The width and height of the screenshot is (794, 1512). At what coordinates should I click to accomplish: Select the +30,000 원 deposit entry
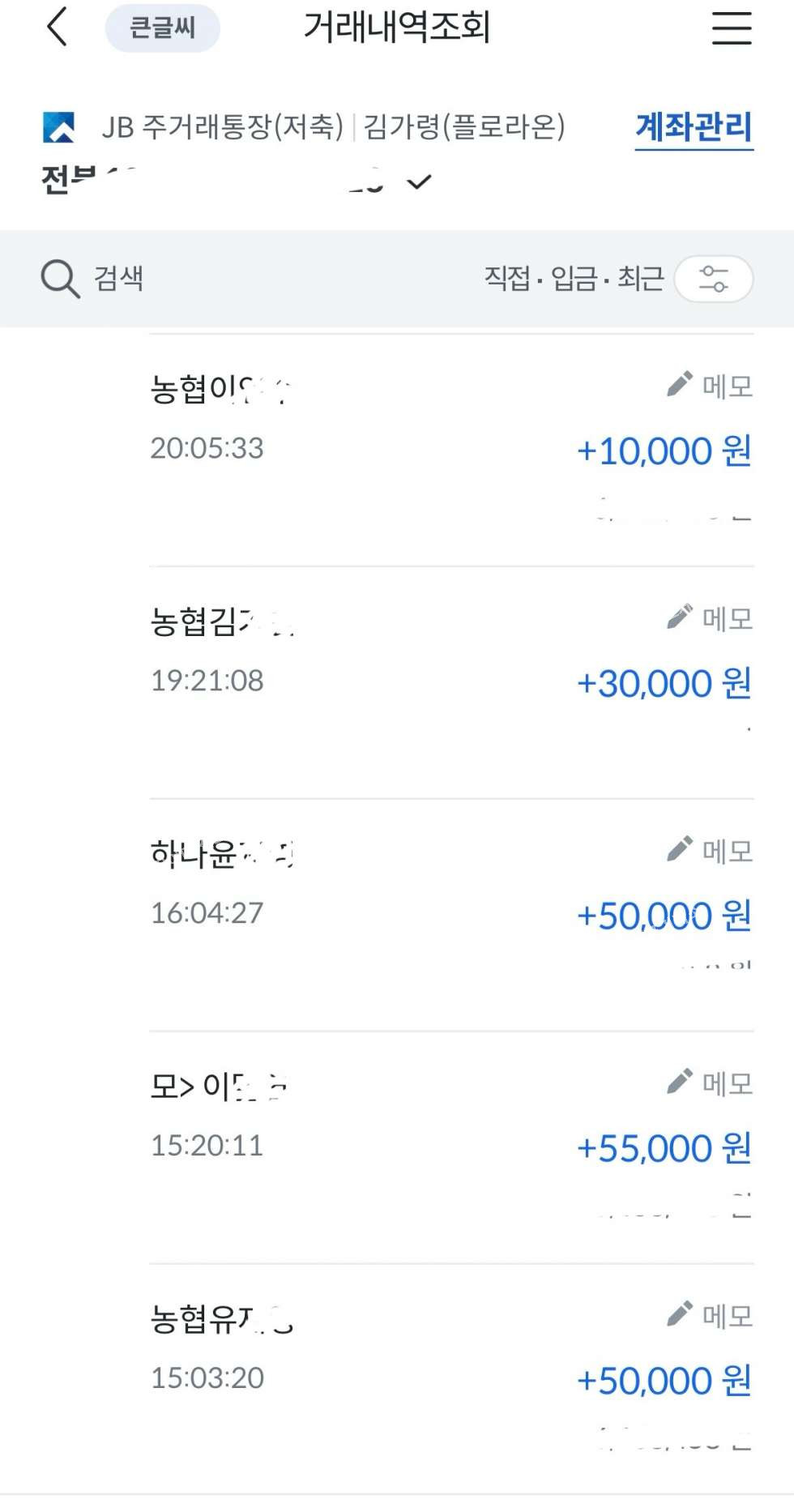point(664,684)
